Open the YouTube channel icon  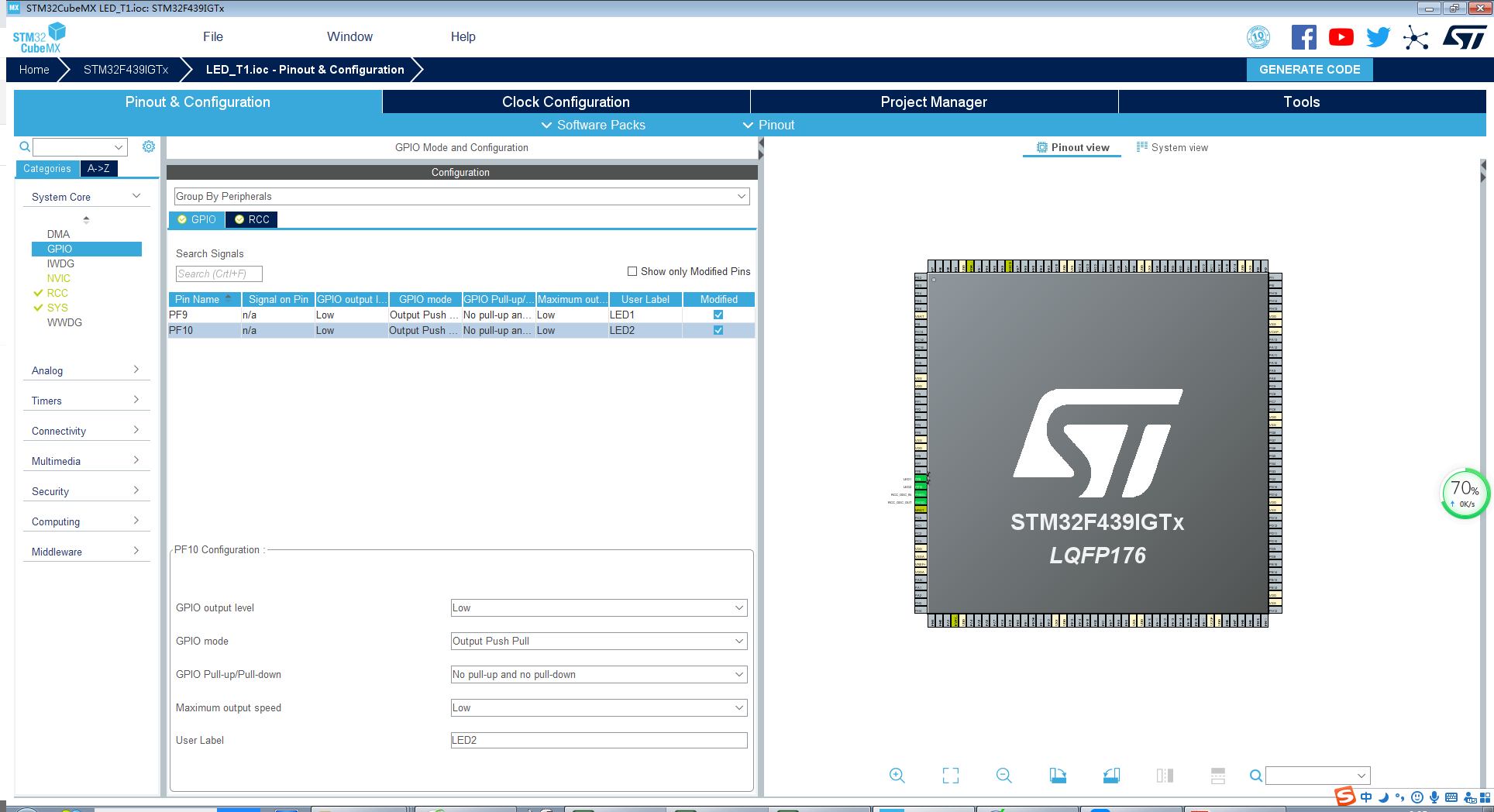coord(1341,36)
